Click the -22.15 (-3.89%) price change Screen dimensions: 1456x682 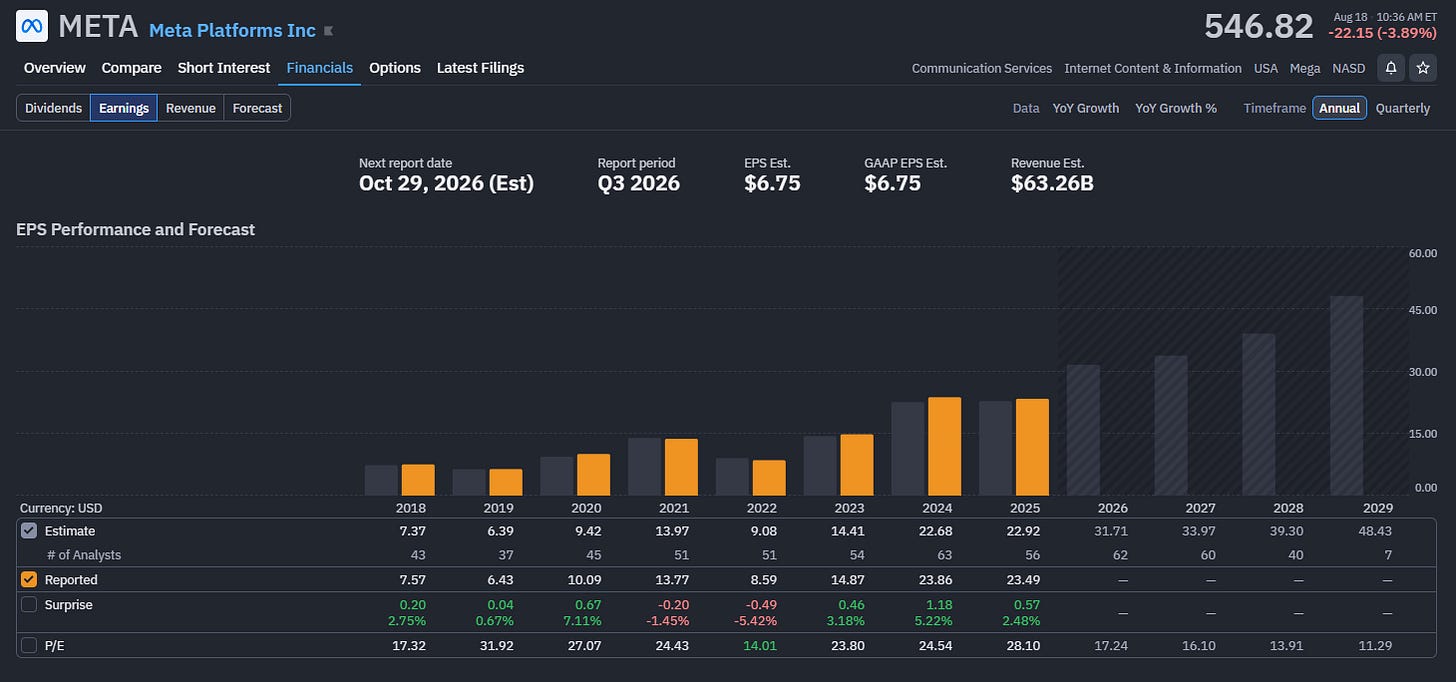[1382, 33]
